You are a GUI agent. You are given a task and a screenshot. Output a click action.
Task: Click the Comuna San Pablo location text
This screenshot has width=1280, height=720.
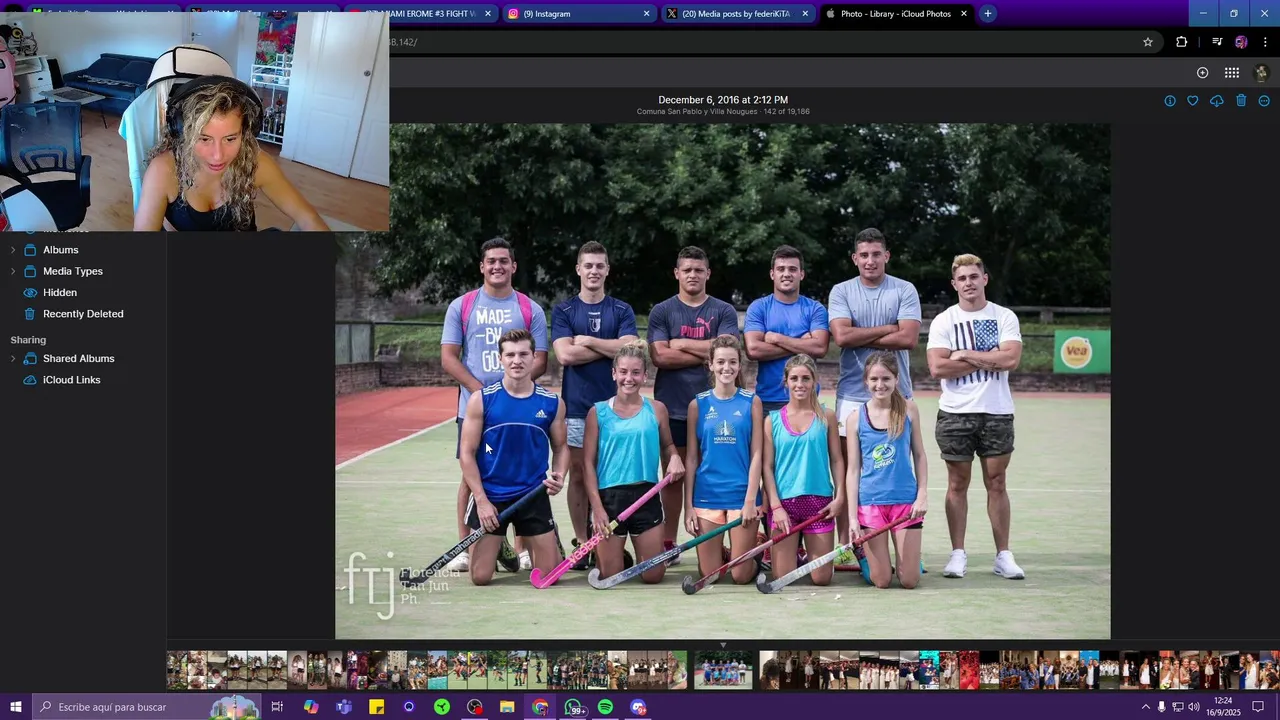[697, 112]
